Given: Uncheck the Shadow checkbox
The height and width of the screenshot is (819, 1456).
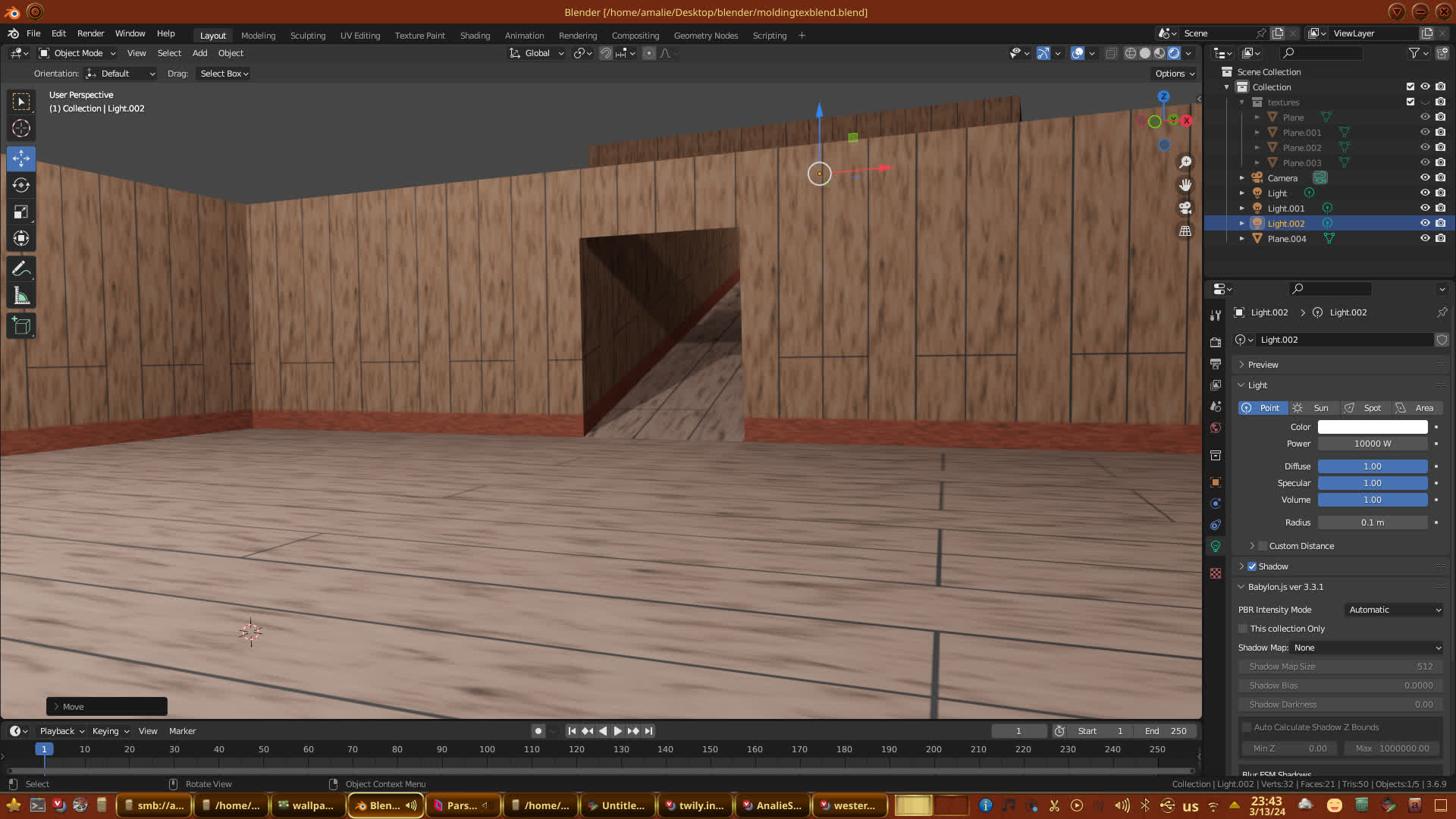Looking at the screenshot, I should [1252, 566].
